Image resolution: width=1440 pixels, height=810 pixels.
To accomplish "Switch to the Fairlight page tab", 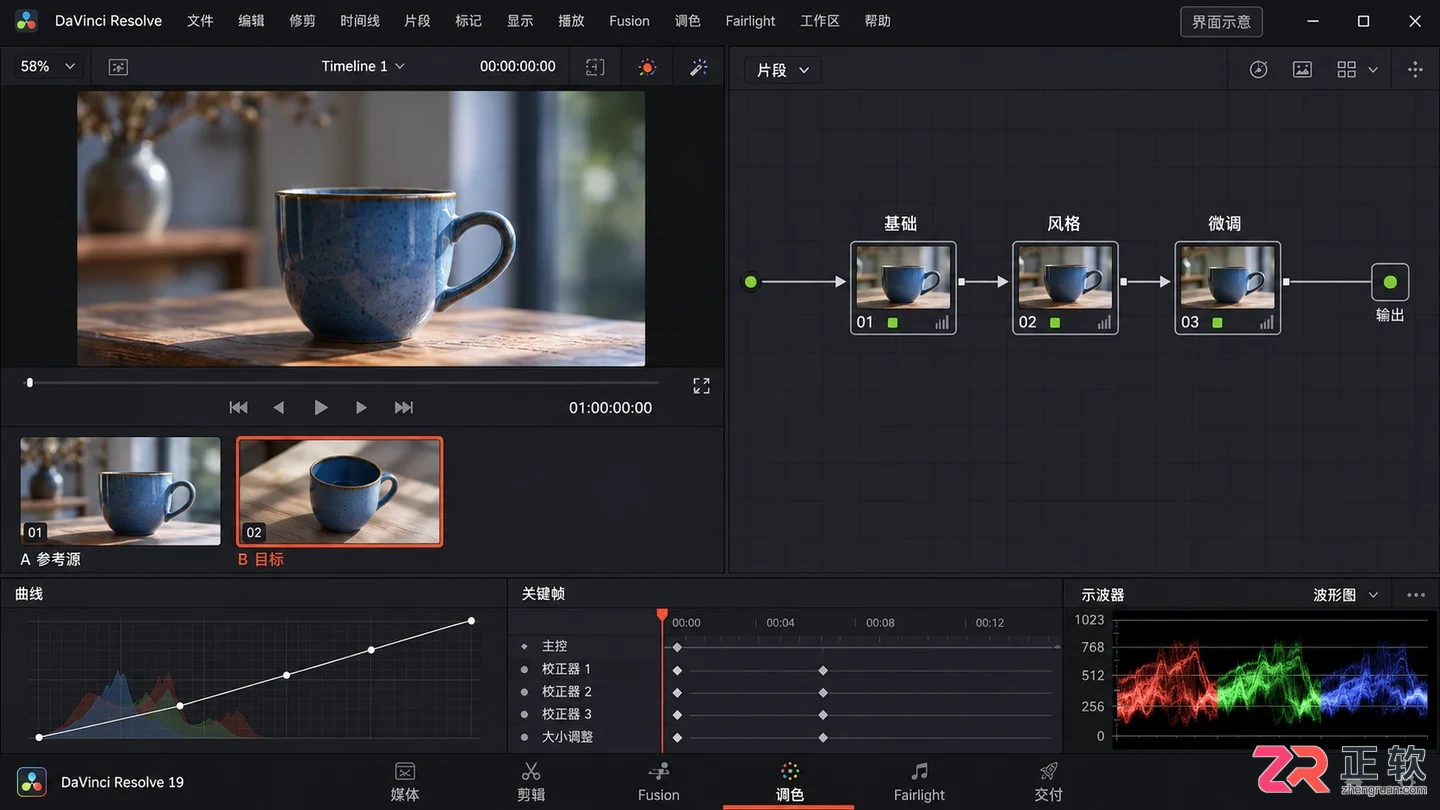I will point(919,782).
